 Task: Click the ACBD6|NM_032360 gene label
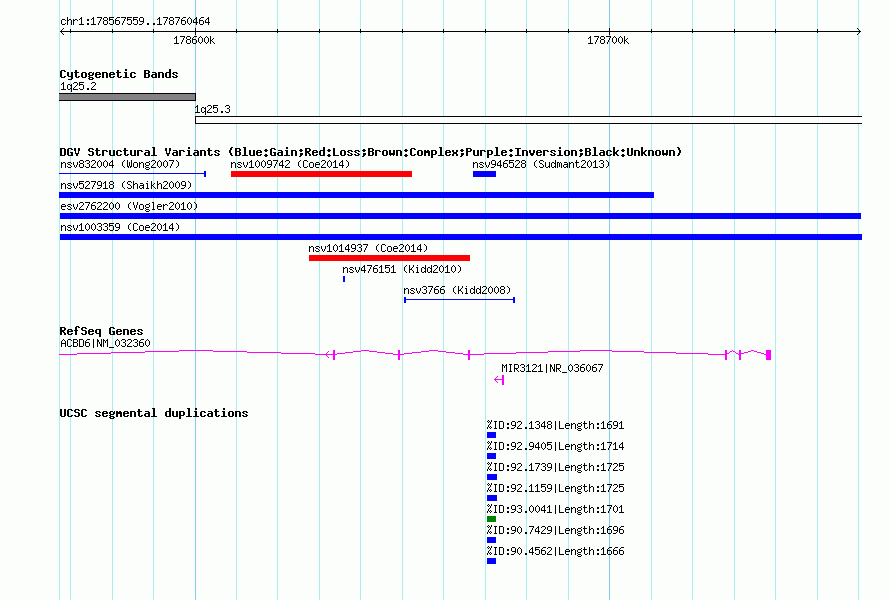point(105,343)
